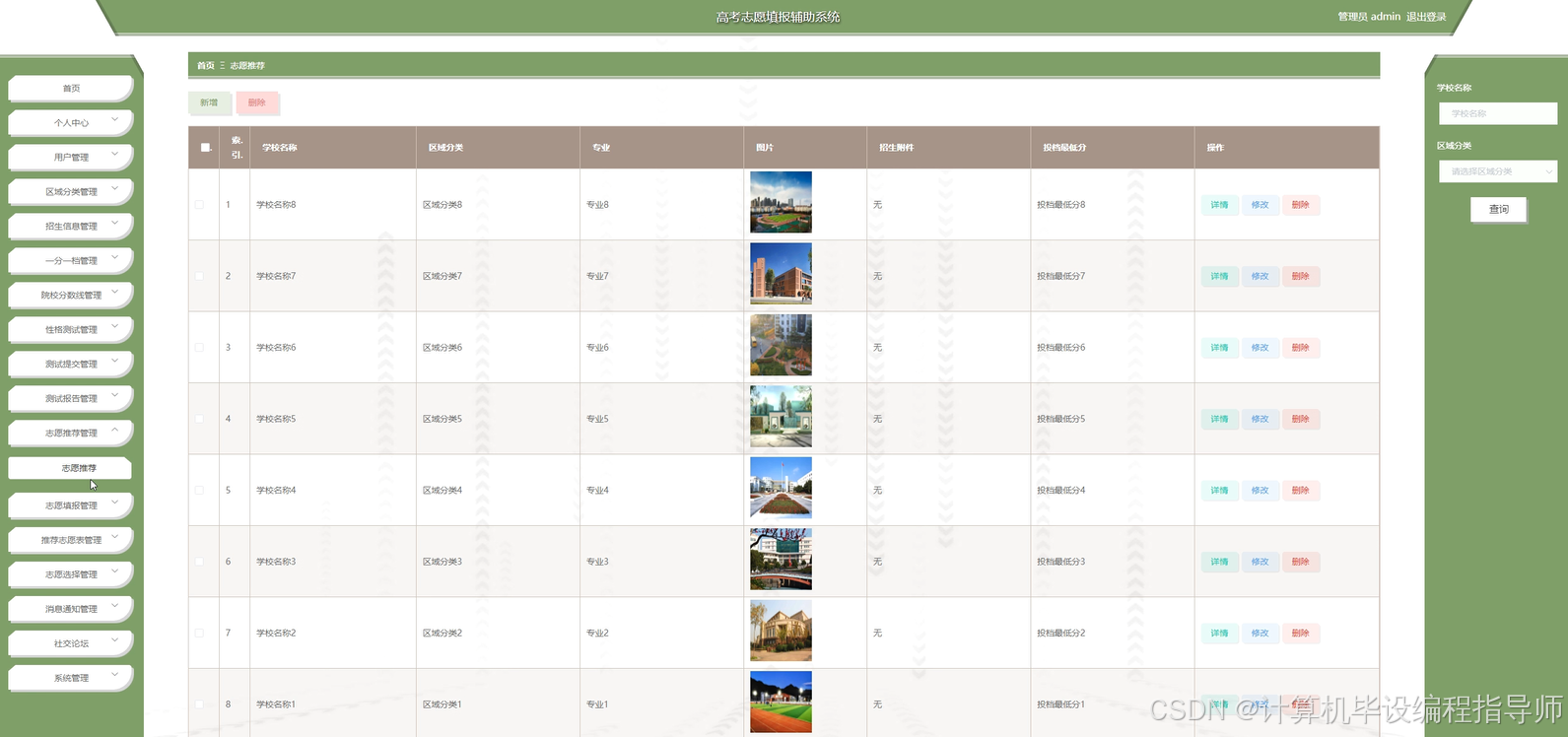
Task: Open the image thumbnail for 学校名称8
Action: tap(781, 202)
